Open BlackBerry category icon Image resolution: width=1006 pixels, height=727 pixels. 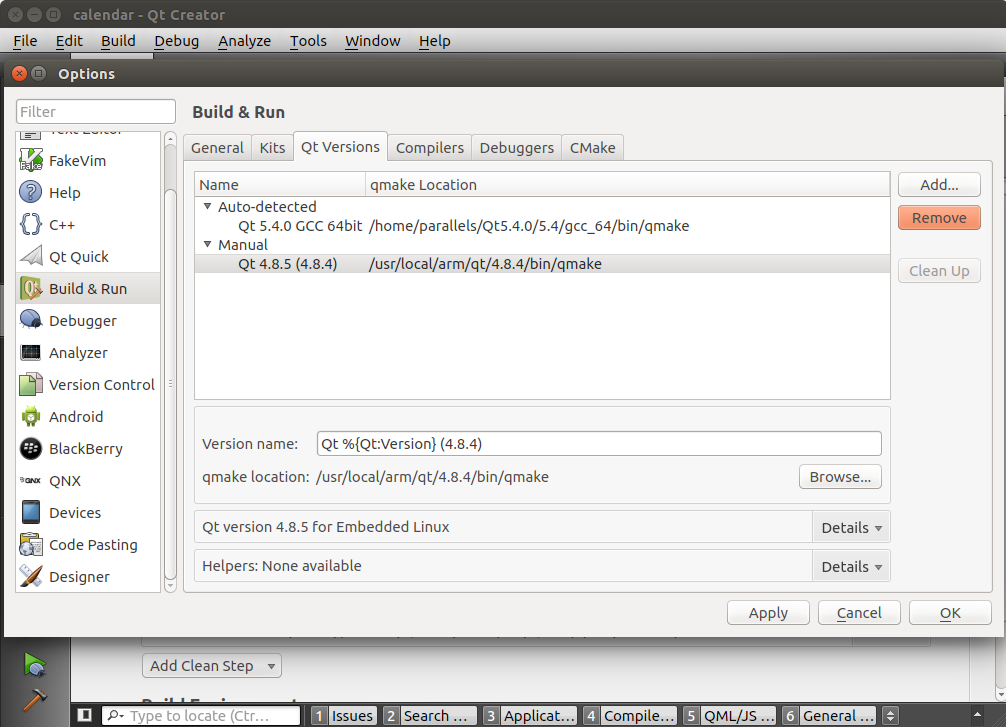[x=31, y=449]
